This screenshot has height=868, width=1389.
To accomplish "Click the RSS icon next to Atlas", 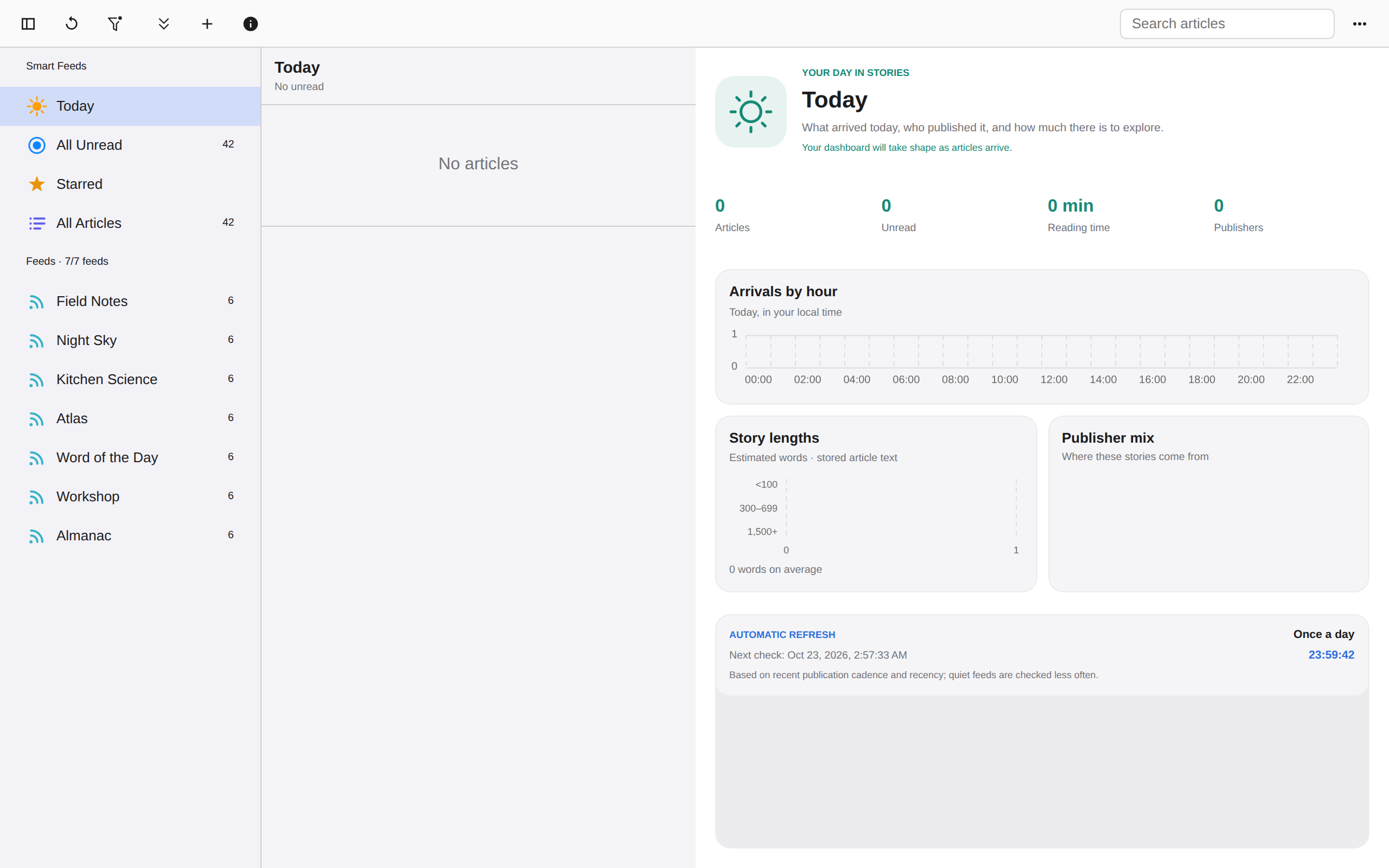I will pos(37,419).
